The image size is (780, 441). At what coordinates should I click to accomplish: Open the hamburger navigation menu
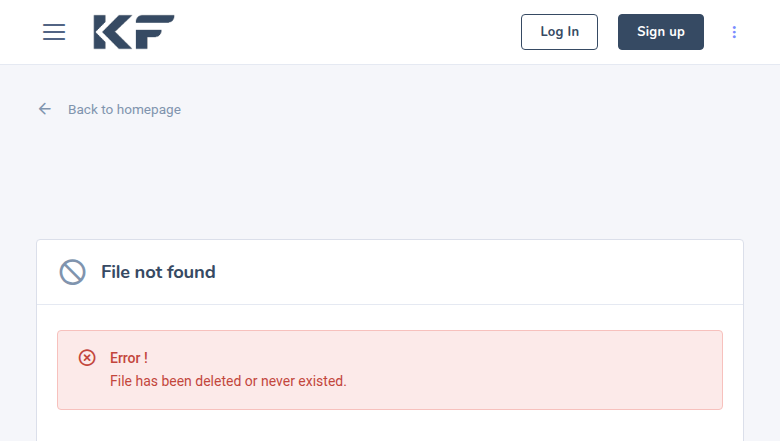54,32
